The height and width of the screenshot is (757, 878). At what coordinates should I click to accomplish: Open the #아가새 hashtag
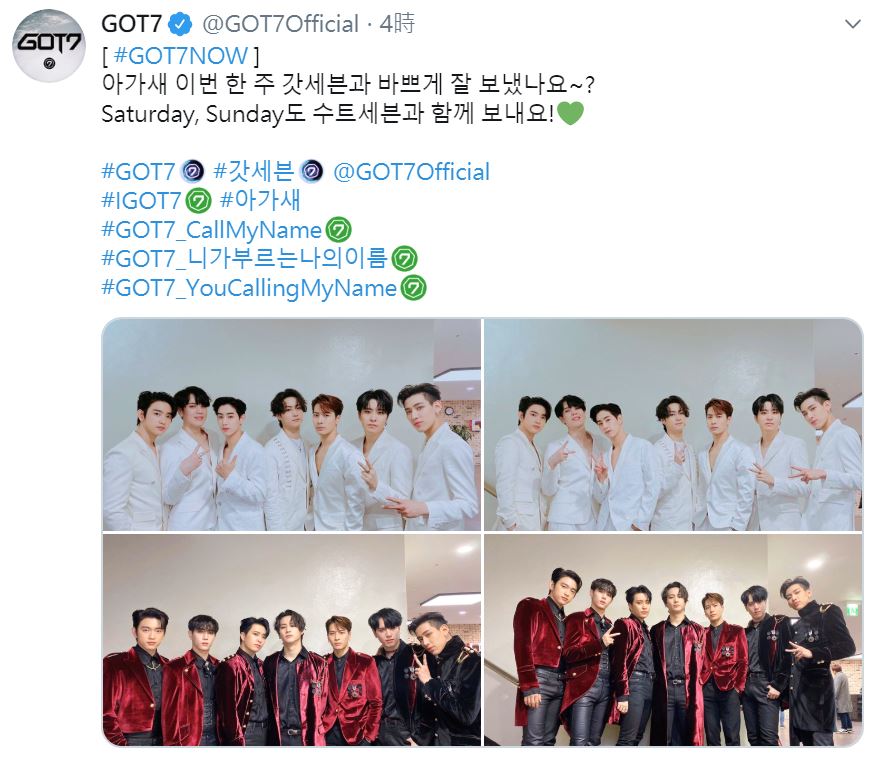point(260,201)
